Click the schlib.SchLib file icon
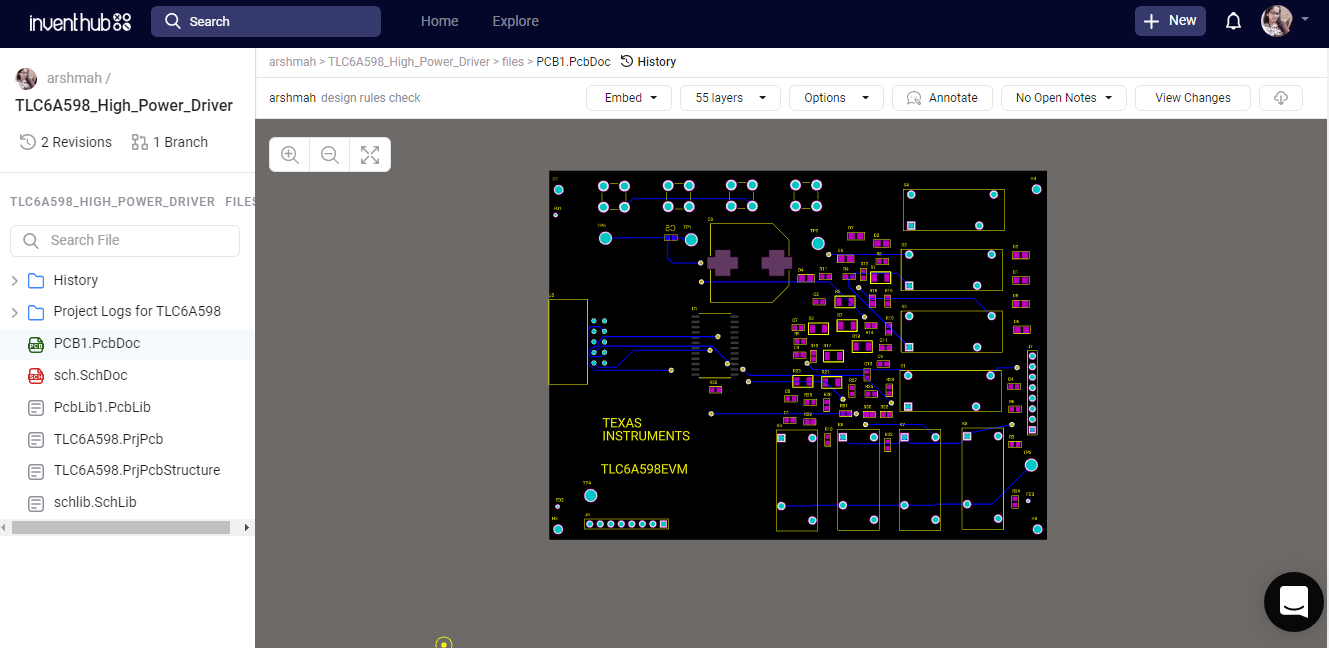This screenshot has width=1329, height=648. [36, 503]
